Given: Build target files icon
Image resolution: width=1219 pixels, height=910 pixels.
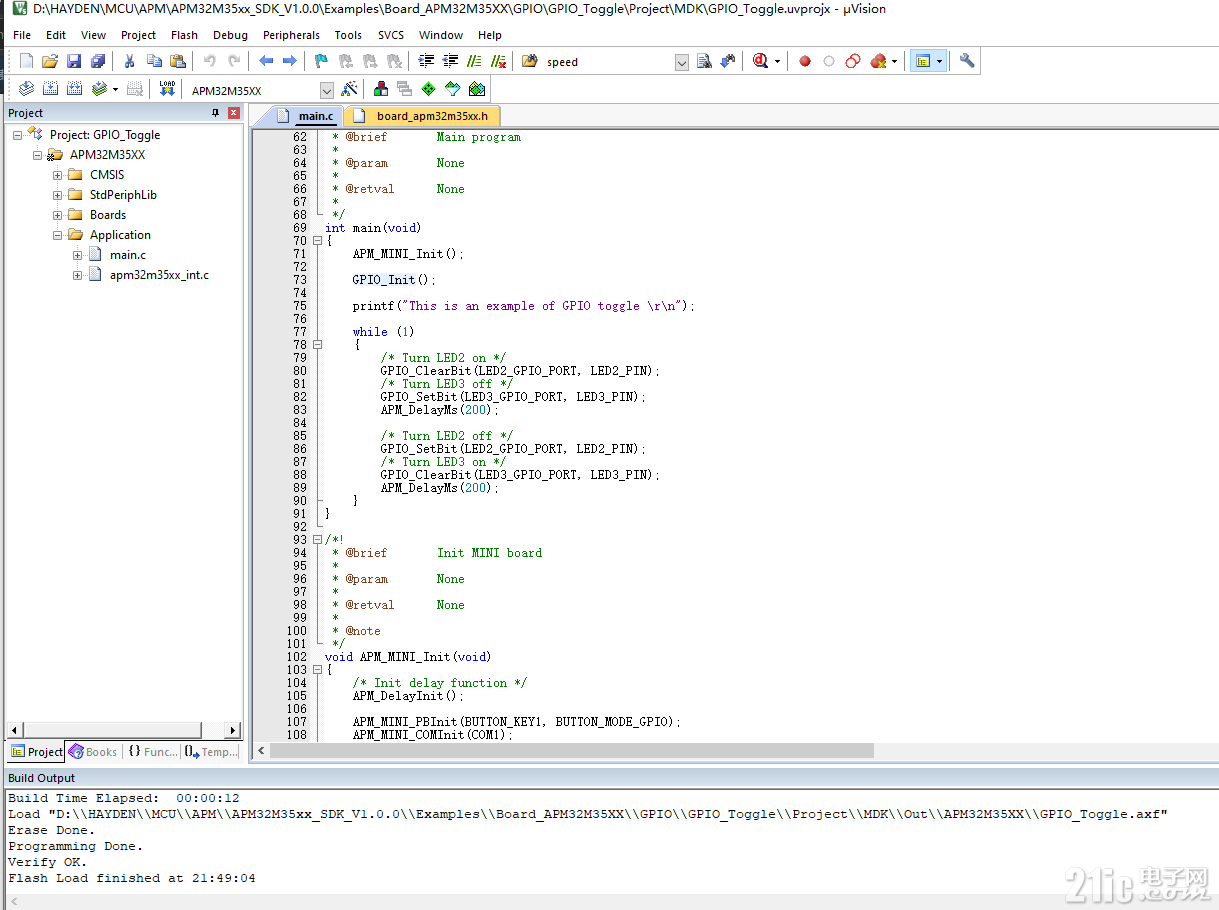Looking at the screenshot, I should click(50, 89).
